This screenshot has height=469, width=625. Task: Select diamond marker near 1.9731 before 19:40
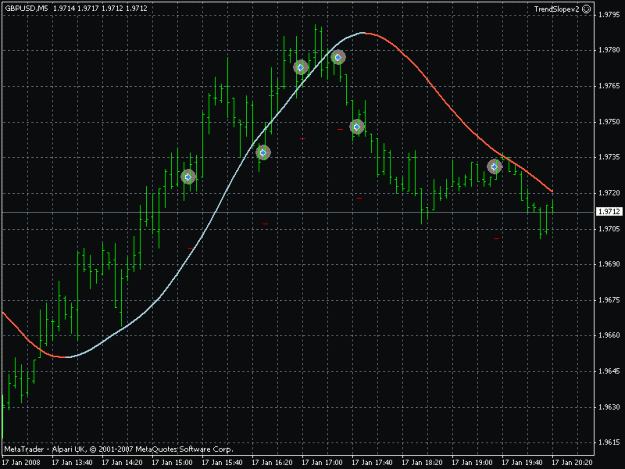coord(495,167)
